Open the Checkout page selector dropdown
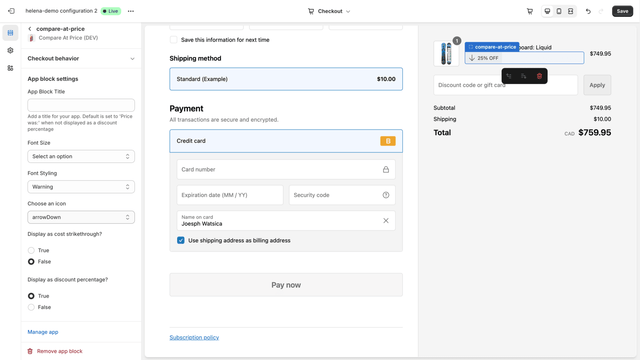 (x=329, y=11)
